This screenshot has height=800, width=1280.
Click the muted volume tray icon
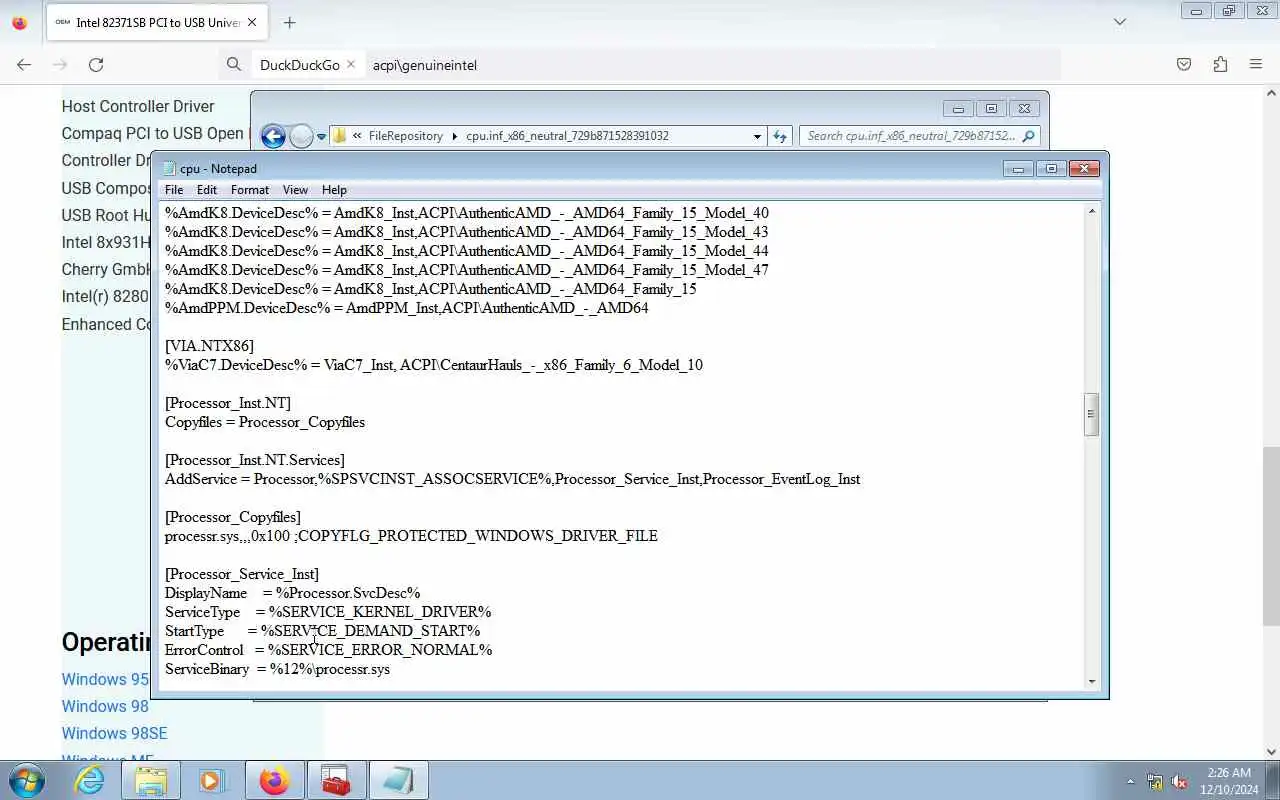tap(1180, 781)
